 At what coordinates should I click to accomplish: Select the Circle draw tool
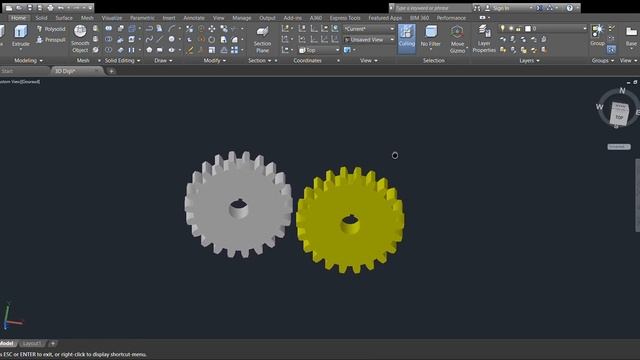[x=171, y=39]
